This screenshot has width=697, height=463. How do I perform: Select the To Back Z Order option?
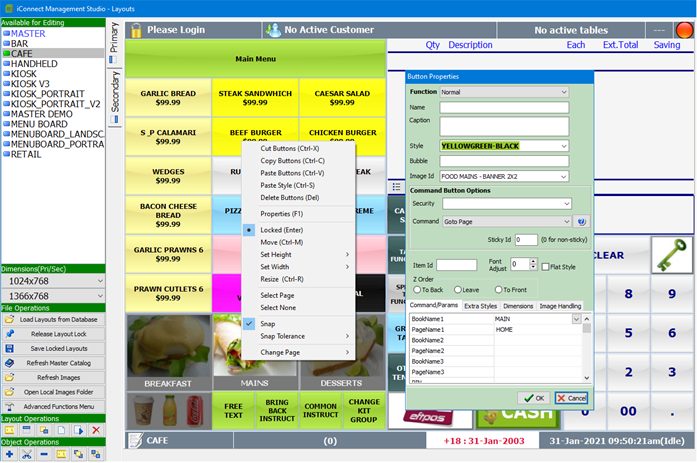[417, 290]
